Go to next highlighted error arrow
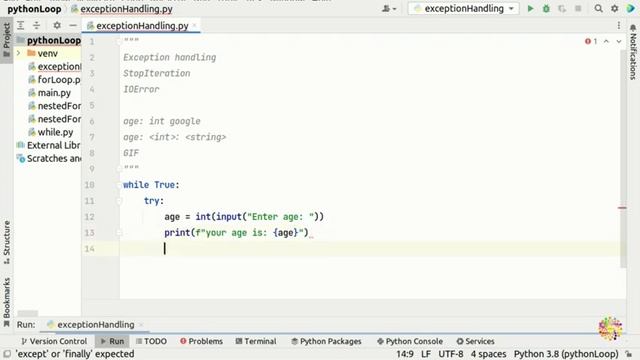 pyautogui.click(x=619, y=41)
